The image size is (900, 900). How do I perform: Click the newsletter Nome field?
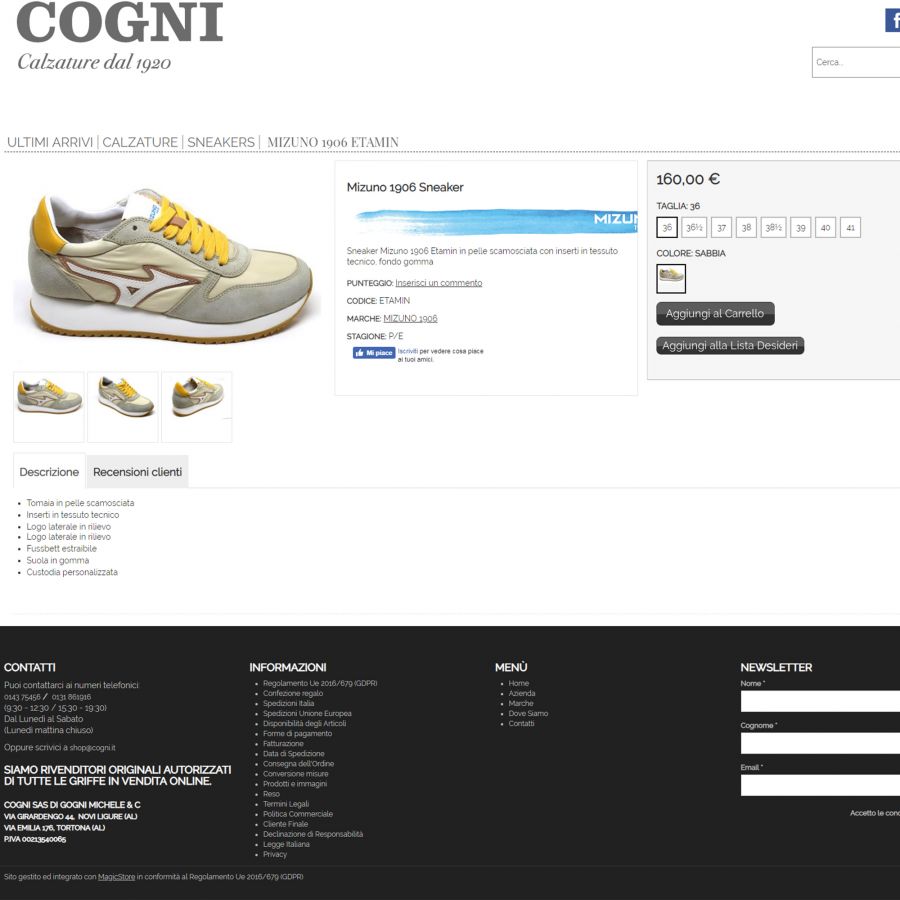(x=820, y=701)
